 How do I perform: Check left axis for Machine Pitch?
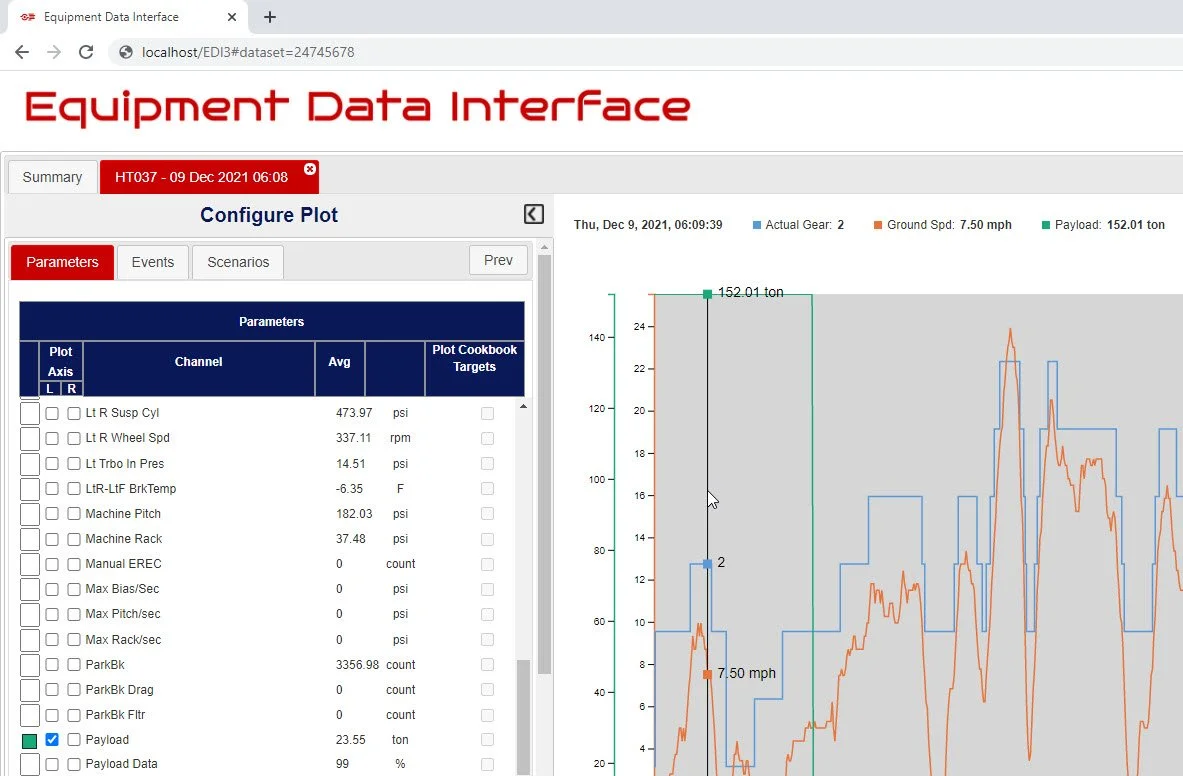52,514
